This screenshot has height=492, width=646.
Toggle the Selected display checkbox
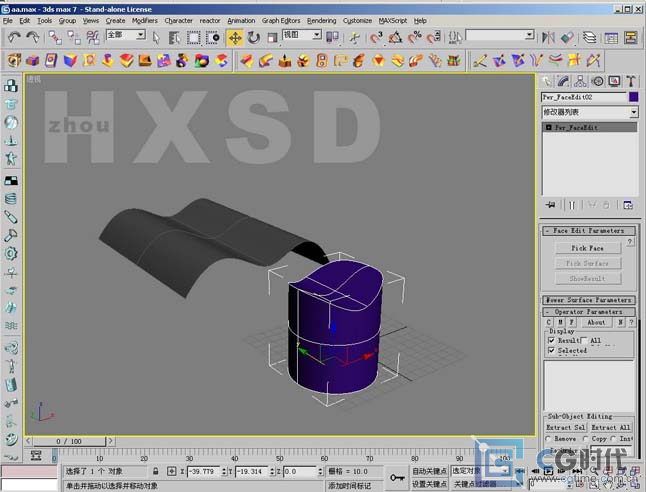coord(551,351)
